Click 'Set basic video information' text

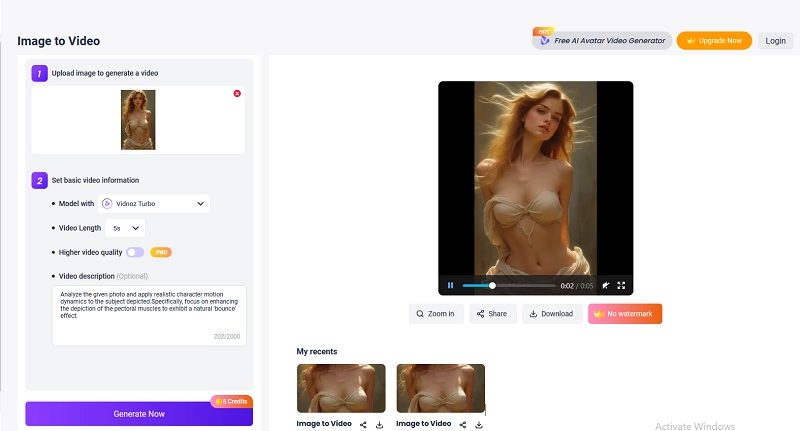95,180
